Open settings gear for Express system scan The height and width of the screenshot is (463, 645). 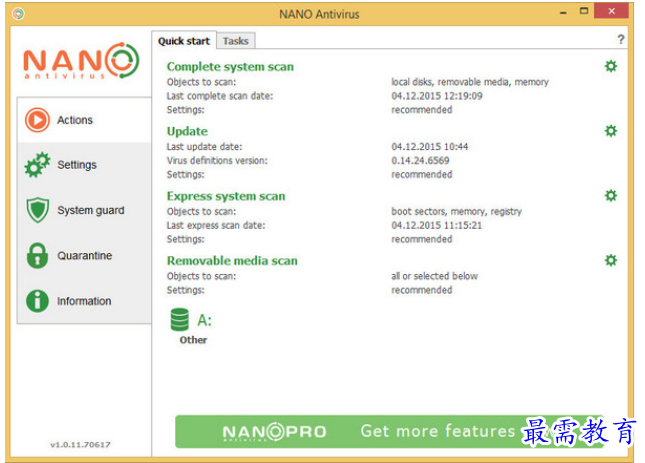(611, 195)
